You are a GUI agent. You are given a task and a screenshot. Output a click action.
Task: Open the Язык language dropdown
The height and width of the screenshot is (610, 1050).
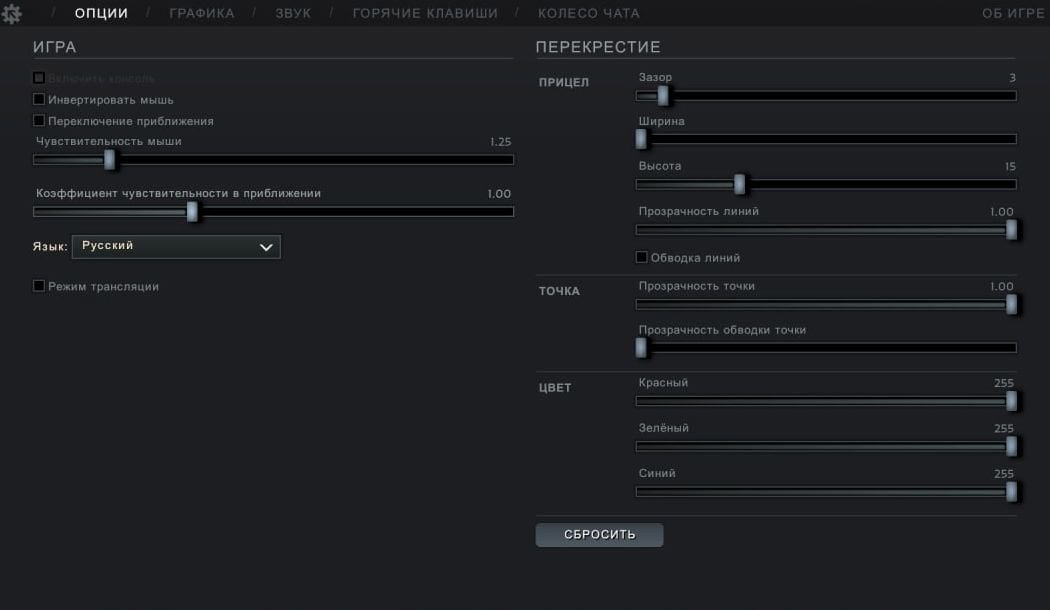[x=176, y=246]
